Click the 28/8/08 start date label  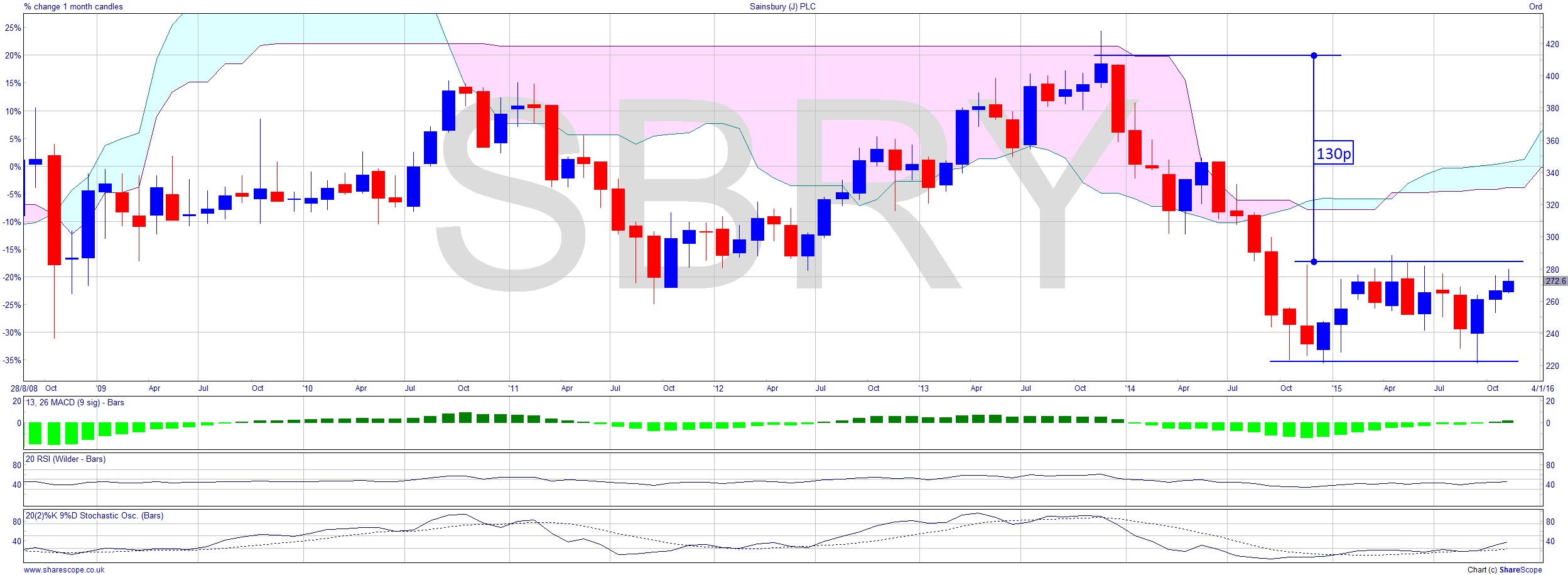tap(24, 388)
